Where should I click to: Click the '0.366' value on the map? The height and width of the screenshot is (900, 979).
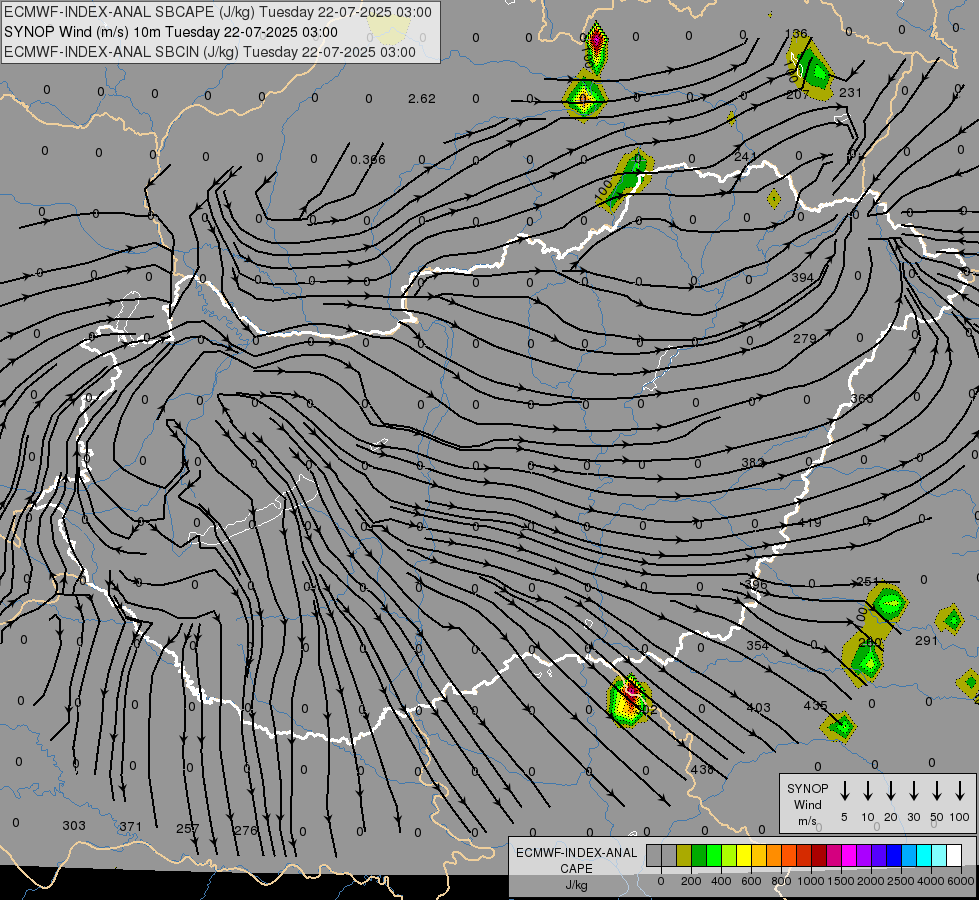coord(368,160)
